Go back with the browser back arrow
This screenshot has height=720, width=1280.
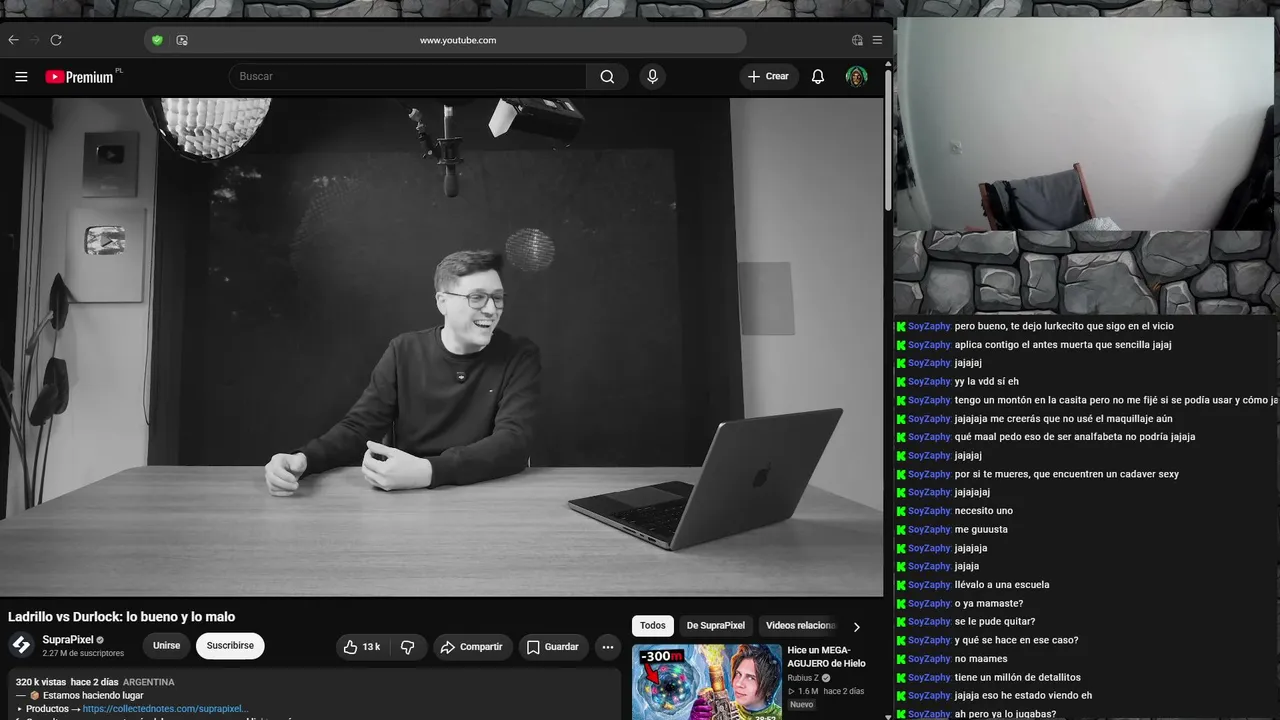13,40
